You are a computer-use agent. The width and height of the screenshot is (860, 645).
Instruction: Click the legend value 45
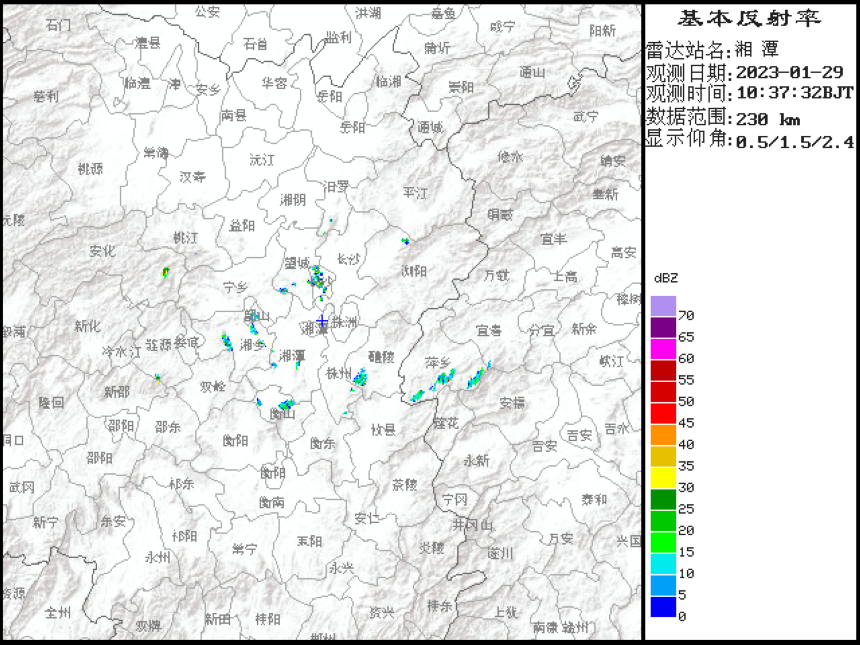tap(686, 423)
